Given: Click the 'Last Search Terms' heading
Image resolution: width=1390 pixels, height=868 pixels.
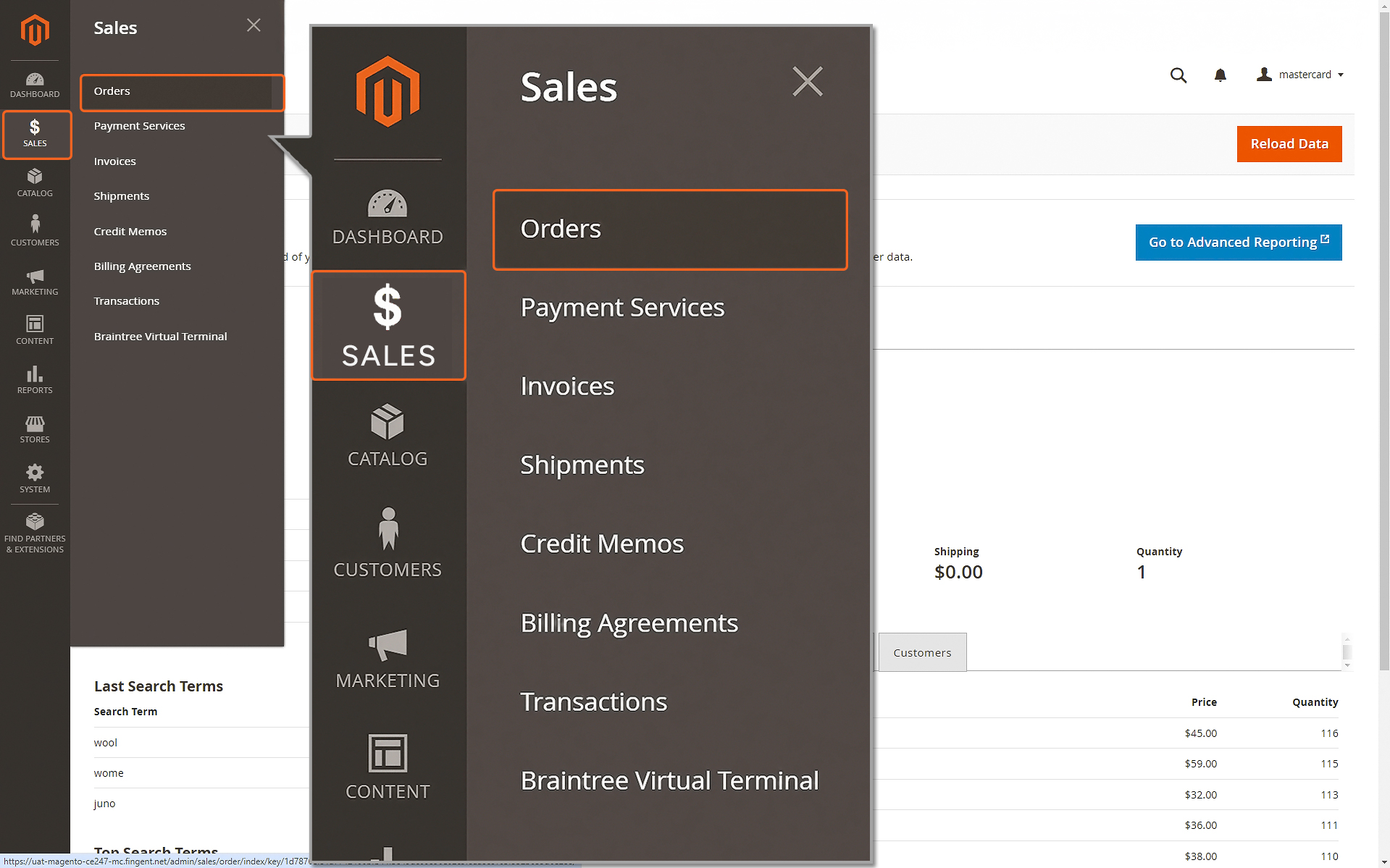Looking at the screenshot, I should [x=158, y=686].
